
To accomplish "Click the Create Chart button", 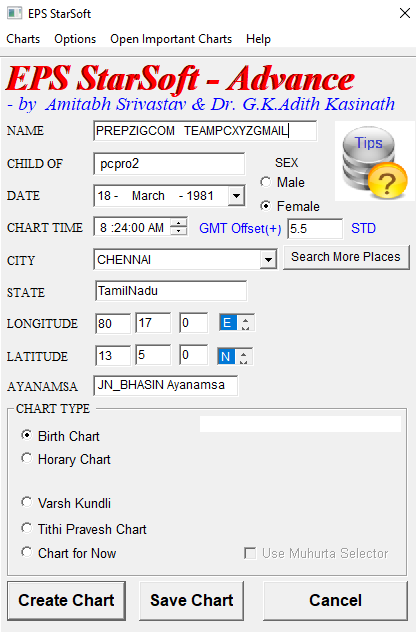I will pyautogui.click(x=67, y=601).
